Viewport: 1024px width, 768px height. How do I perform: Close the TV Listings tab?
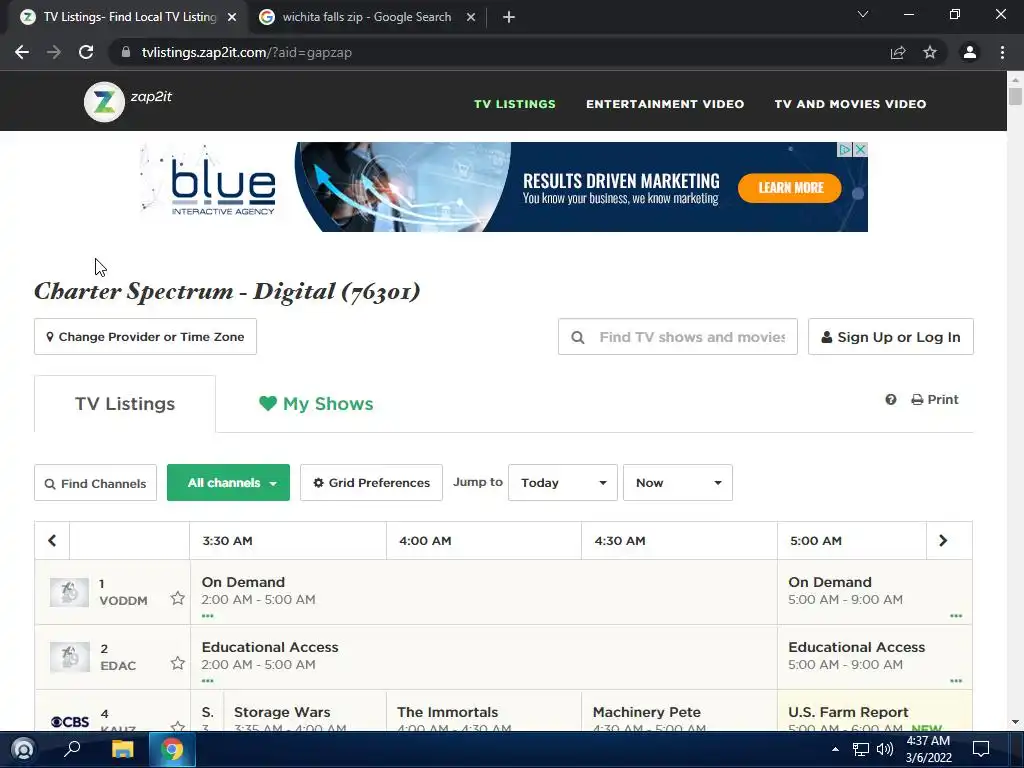pyautogui.click(x=232, y=17)
